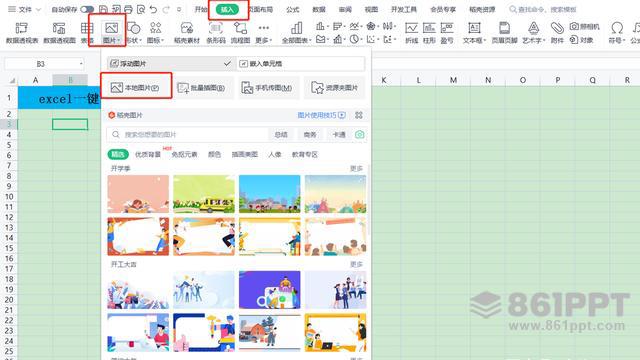
Task: Choose the purple illustration under 开工大吉
Action: 269,289
